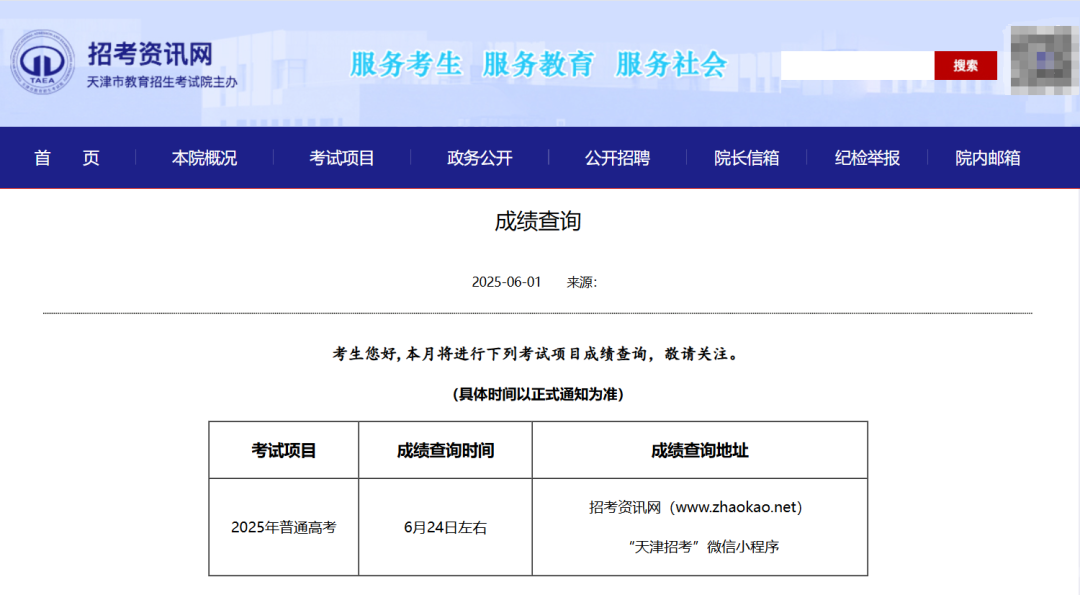Viewport: 1080px width, 595px height.
Task: Click the 招考资讯网 (www.zhaokao.net) text
Action: [696, 508]
